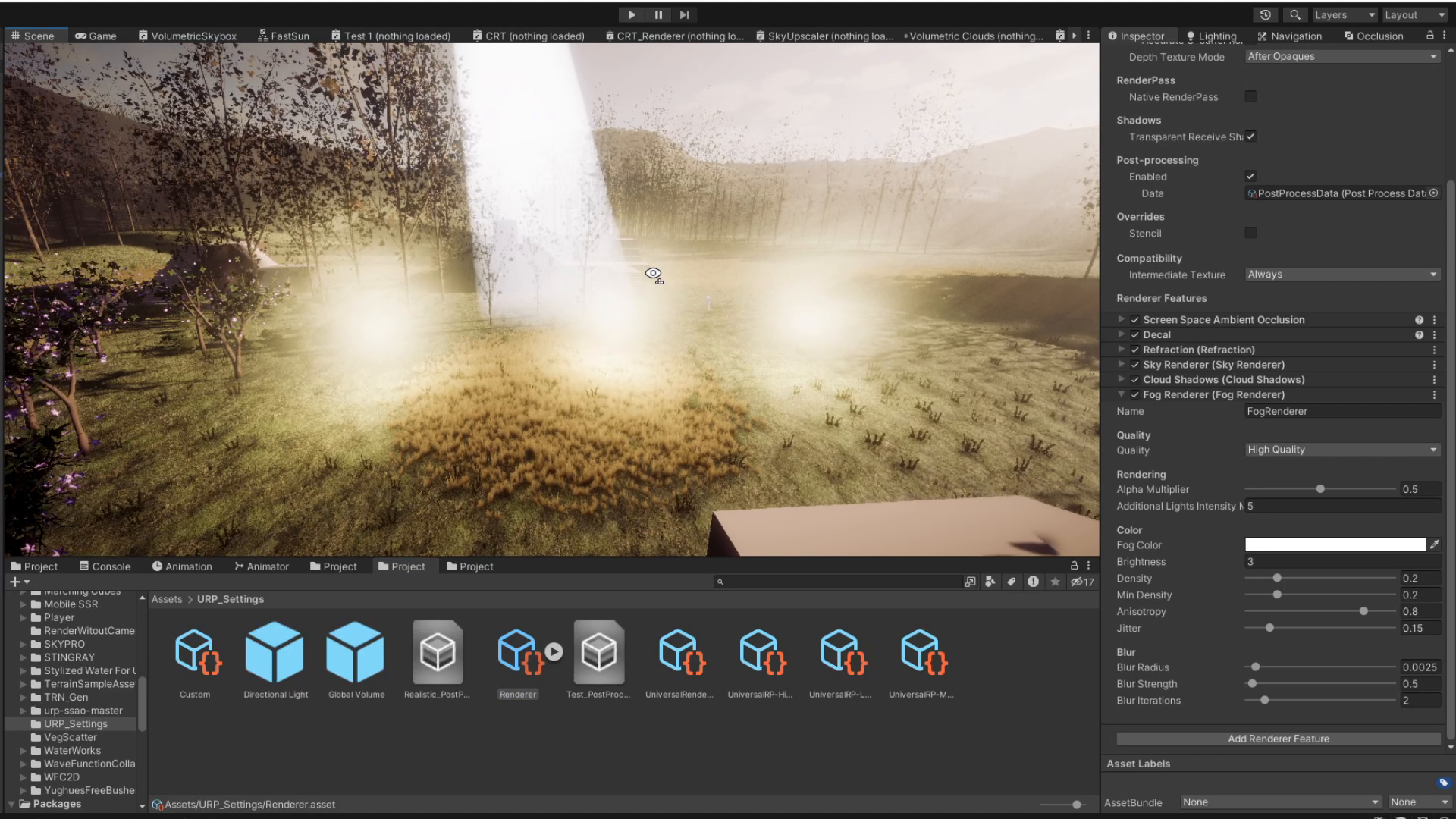This screenshot has height=819, width=1456.
Task: Open global search magnifier icon
Action: pyautogui.click(x=1295, y=14)
